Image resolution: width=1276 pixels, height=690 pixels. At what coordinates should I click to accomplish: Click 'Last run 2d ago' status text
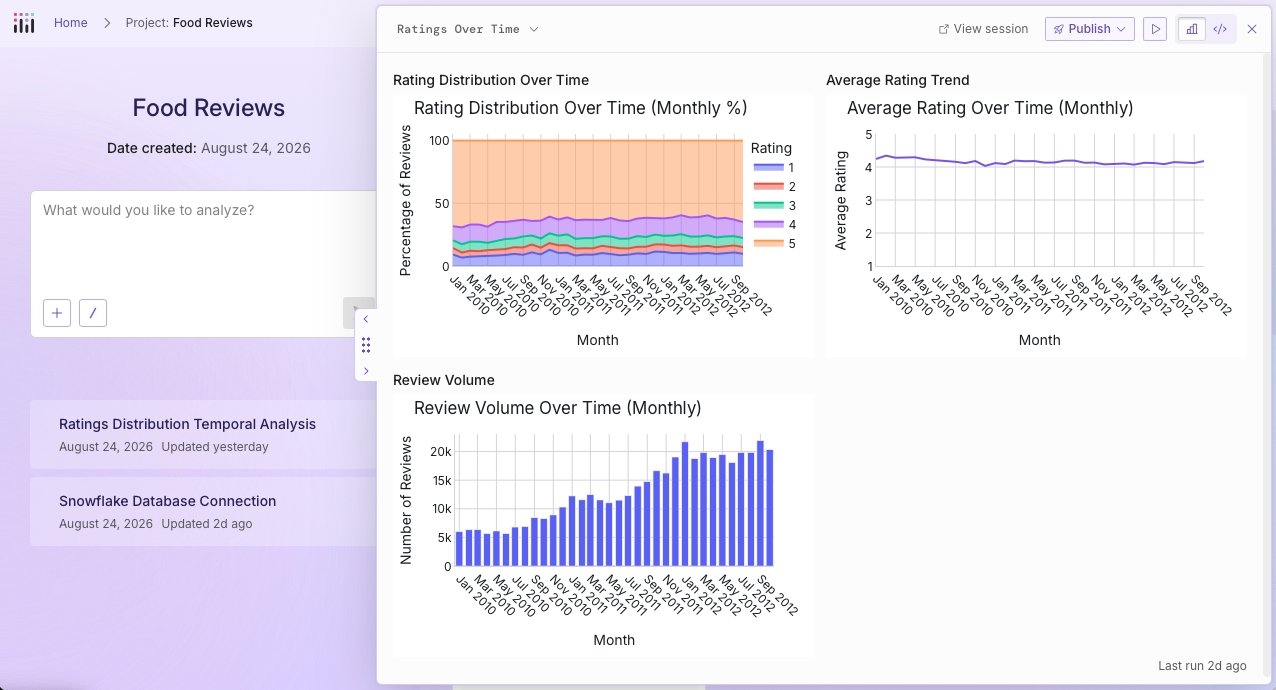[1202, 665]
